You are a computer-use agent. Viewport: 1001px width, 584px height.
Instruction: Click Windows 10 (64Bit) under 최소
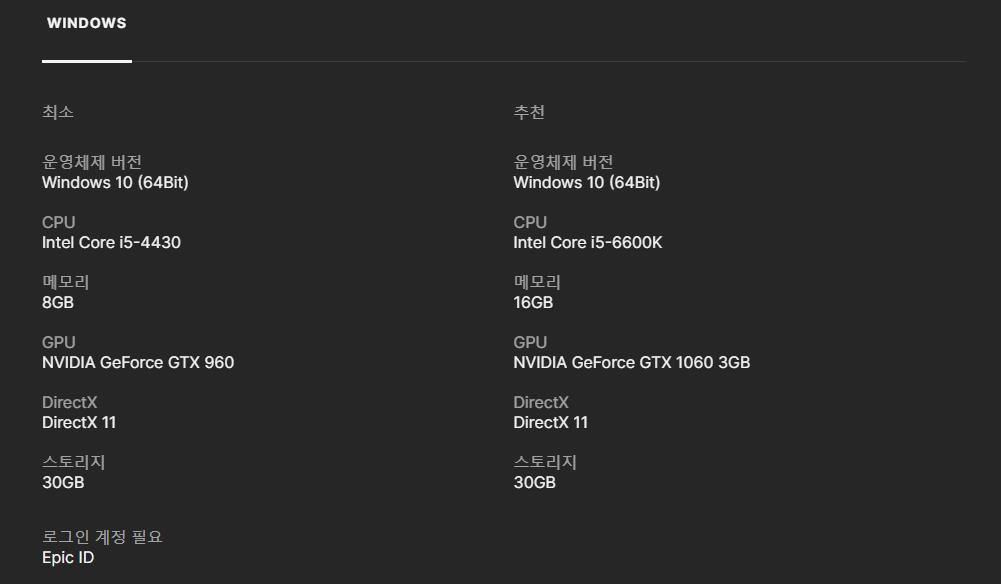115,182
